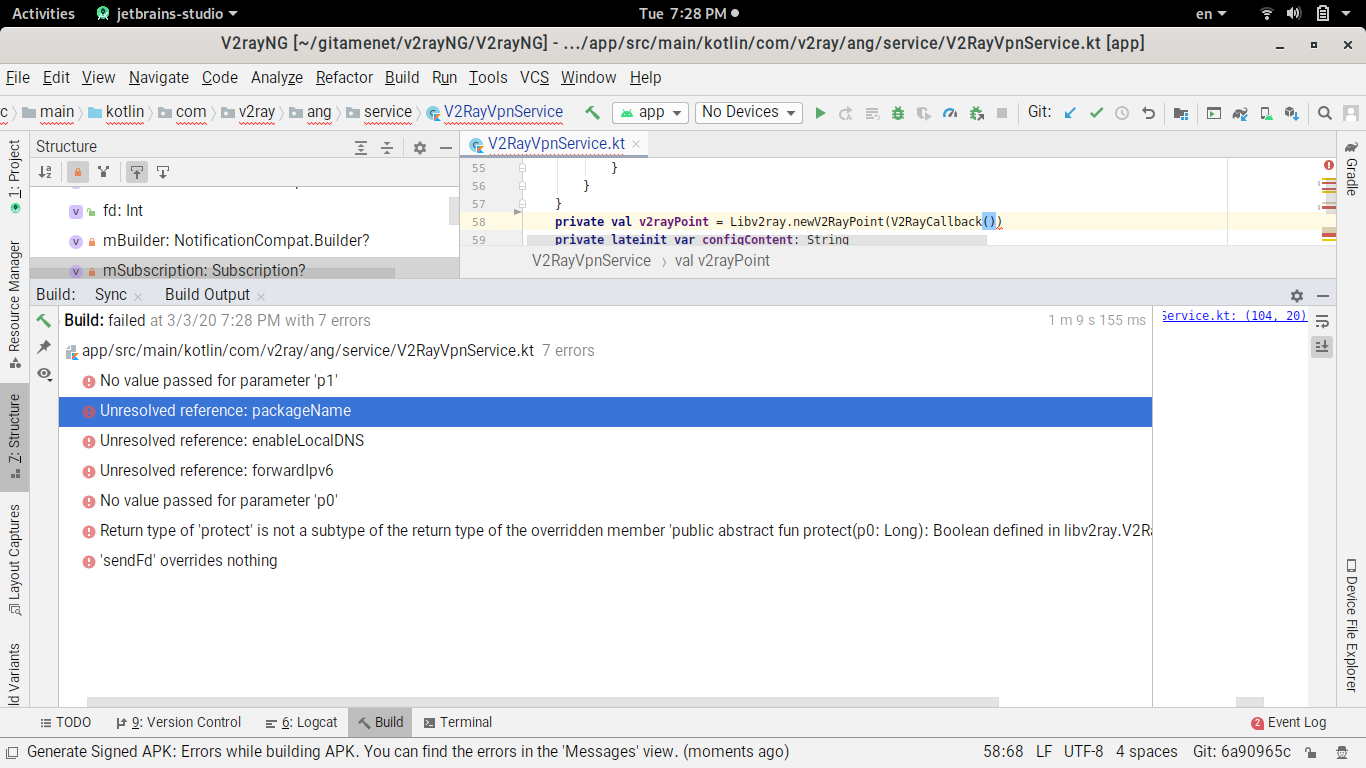Run the app using the green play icon
The image size is (1366, 768).
tap(820, 112)
